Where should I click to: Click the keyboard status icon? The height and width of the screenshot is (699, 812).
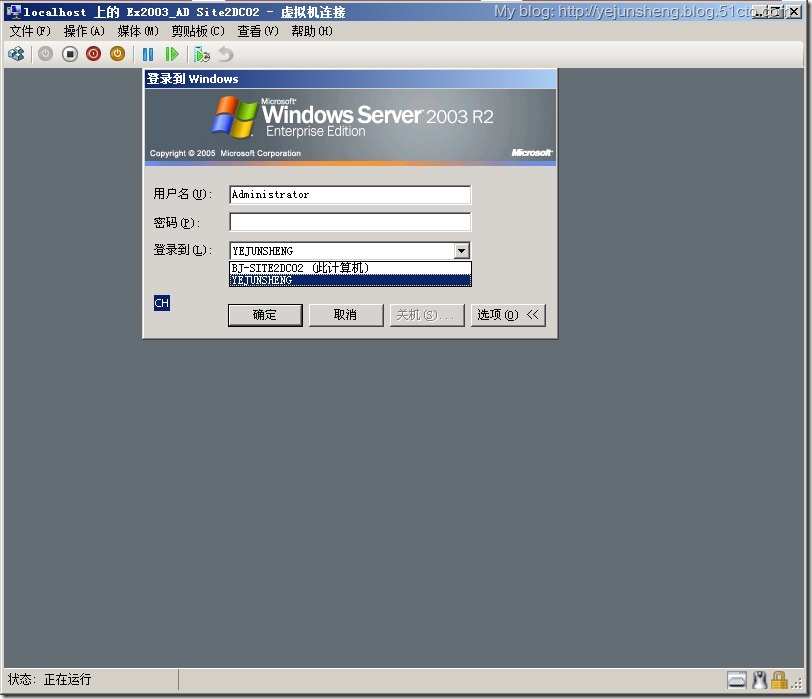point(736,680)
